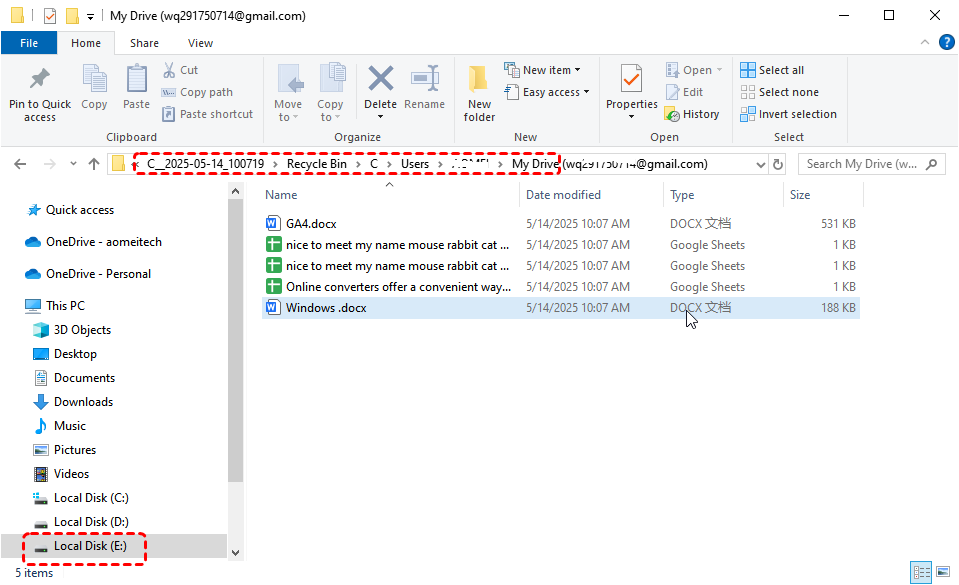Switch to the Home tab
The height and width of the screenshot is (585, 959).
point(86,43)
